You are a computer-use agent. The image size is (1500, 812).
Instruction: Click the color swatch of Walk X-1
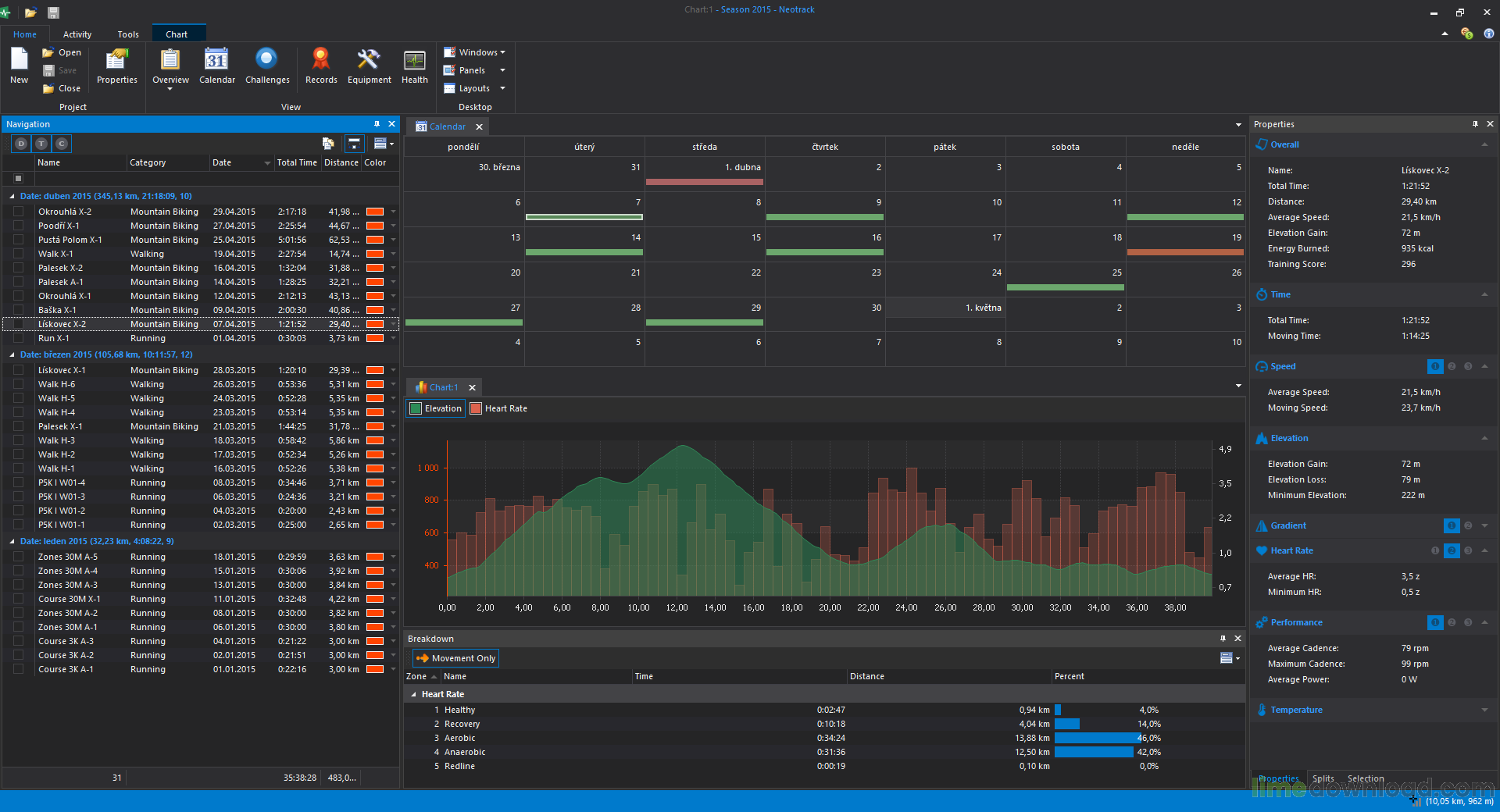[375, 254]
